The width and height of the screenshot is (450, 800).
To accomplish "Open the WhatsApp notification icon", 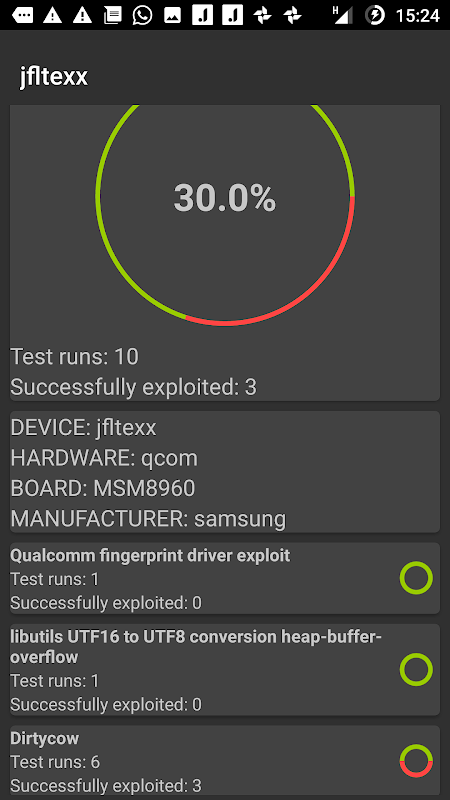I will click(x=142, y=15).
